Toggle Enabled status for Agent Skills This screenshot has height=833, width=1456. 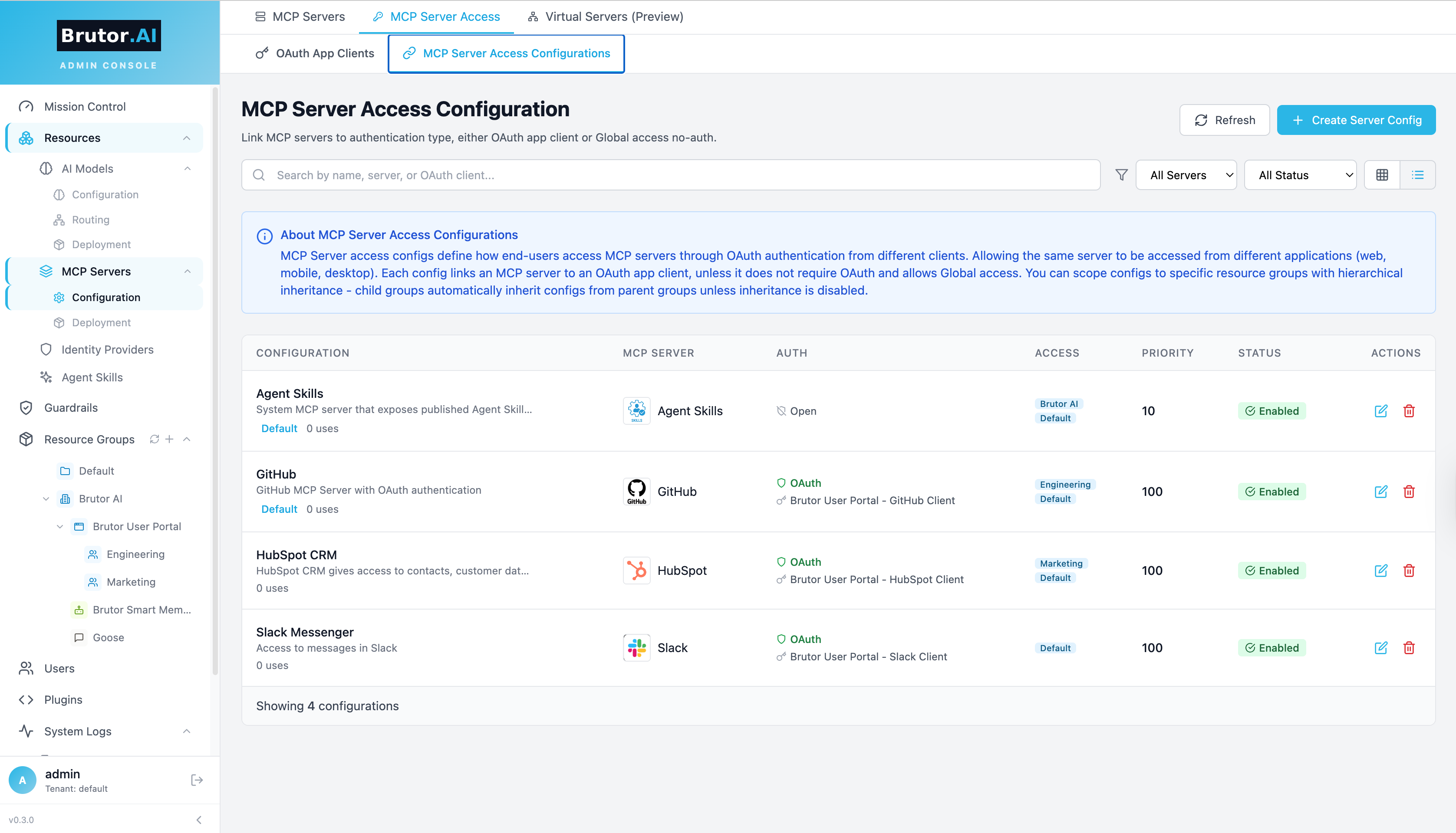click(x=1272, y=411)
